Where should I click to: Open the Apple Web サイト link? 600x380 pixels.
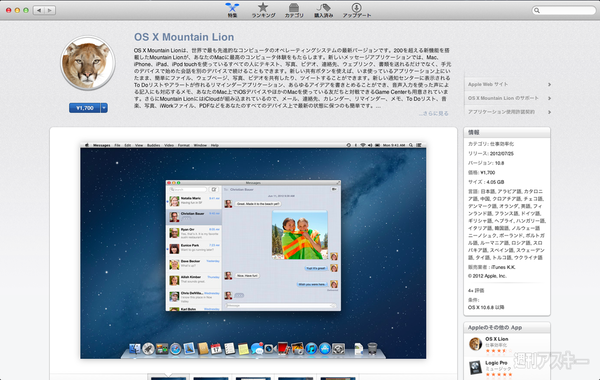[x=488, y=84]
